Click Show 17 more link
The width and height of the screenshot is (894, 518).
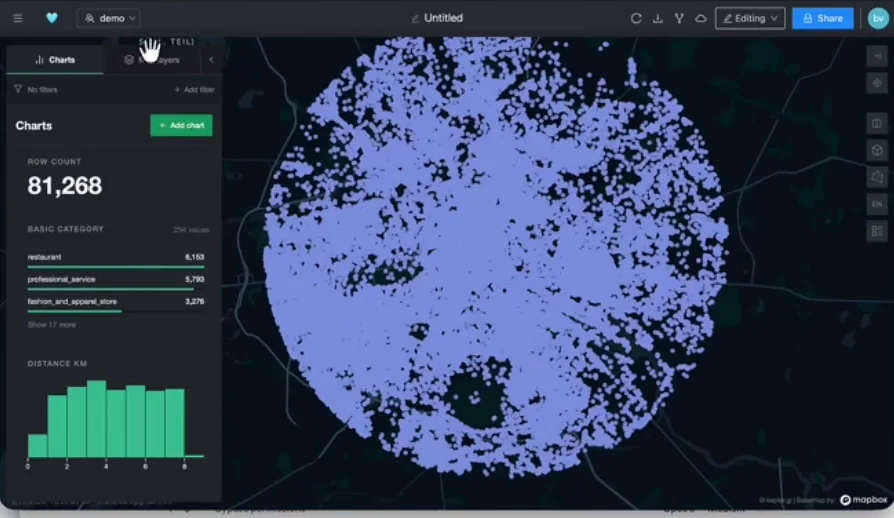pyautogui.click(x=51, y=325)
